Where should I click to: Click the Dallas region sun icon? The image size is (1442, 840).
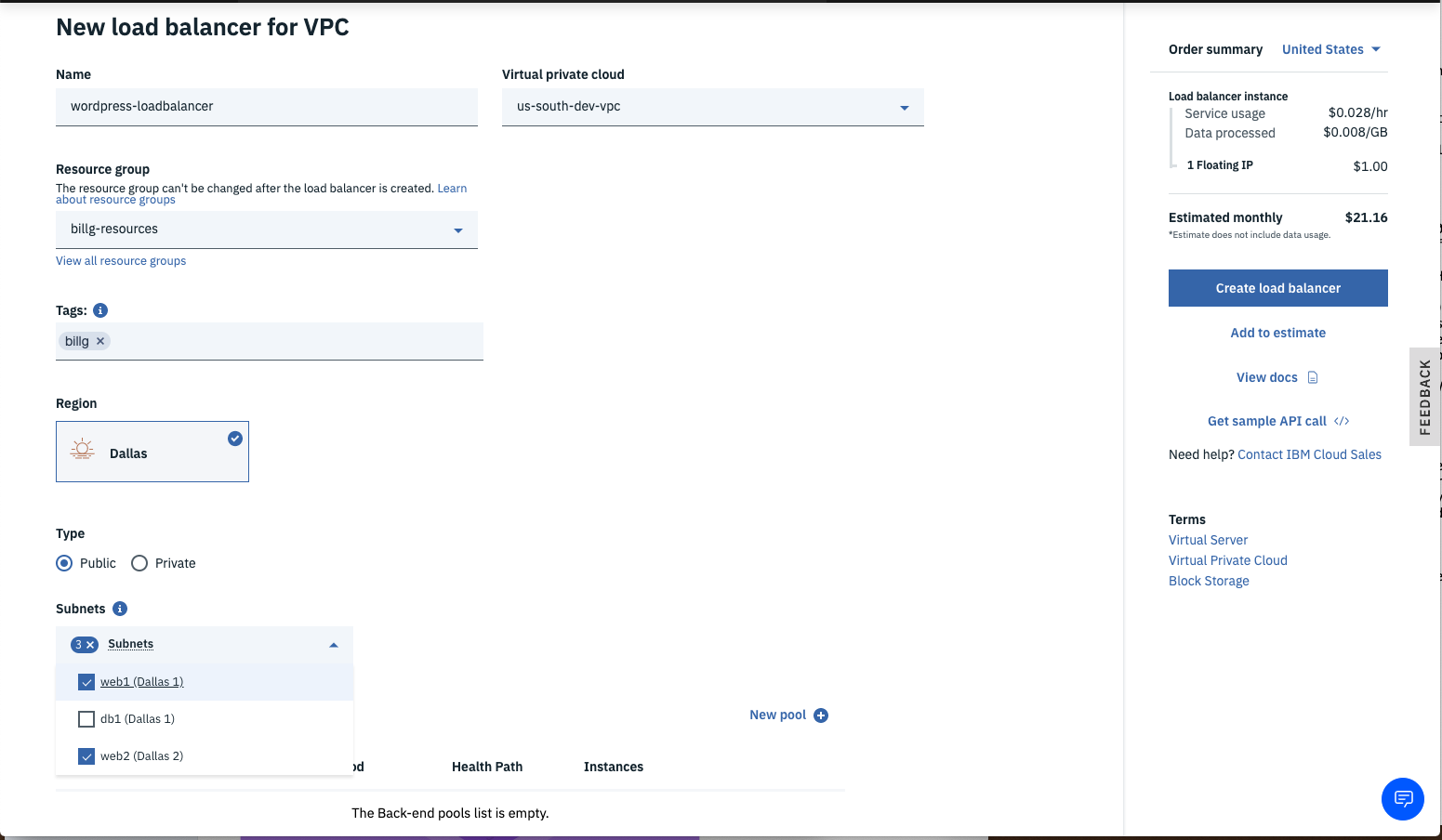[83, 451]
